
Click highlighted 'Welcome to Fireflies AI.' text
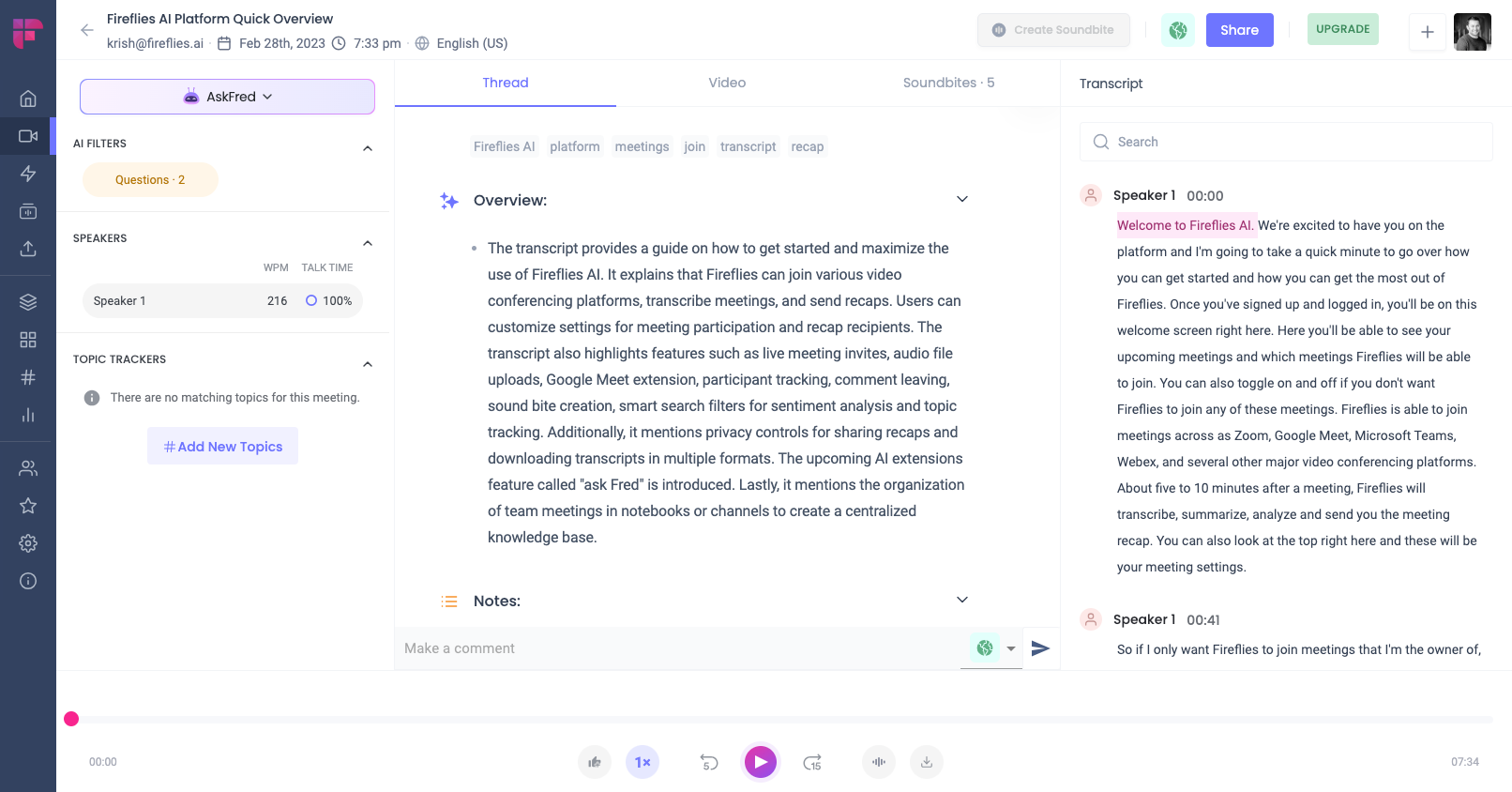coord(1186,225)
